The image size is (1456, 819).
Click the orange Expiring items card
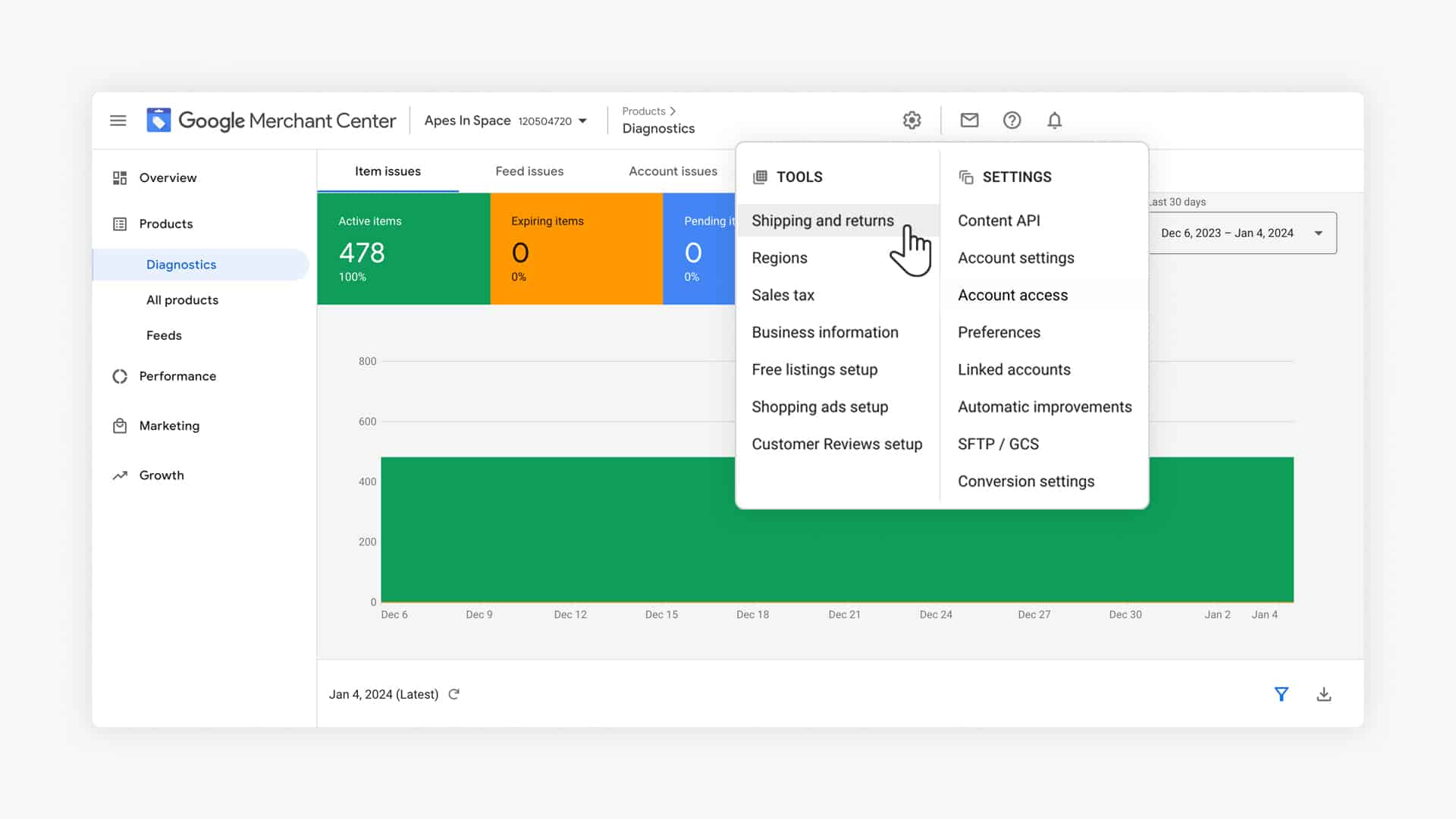576,249
